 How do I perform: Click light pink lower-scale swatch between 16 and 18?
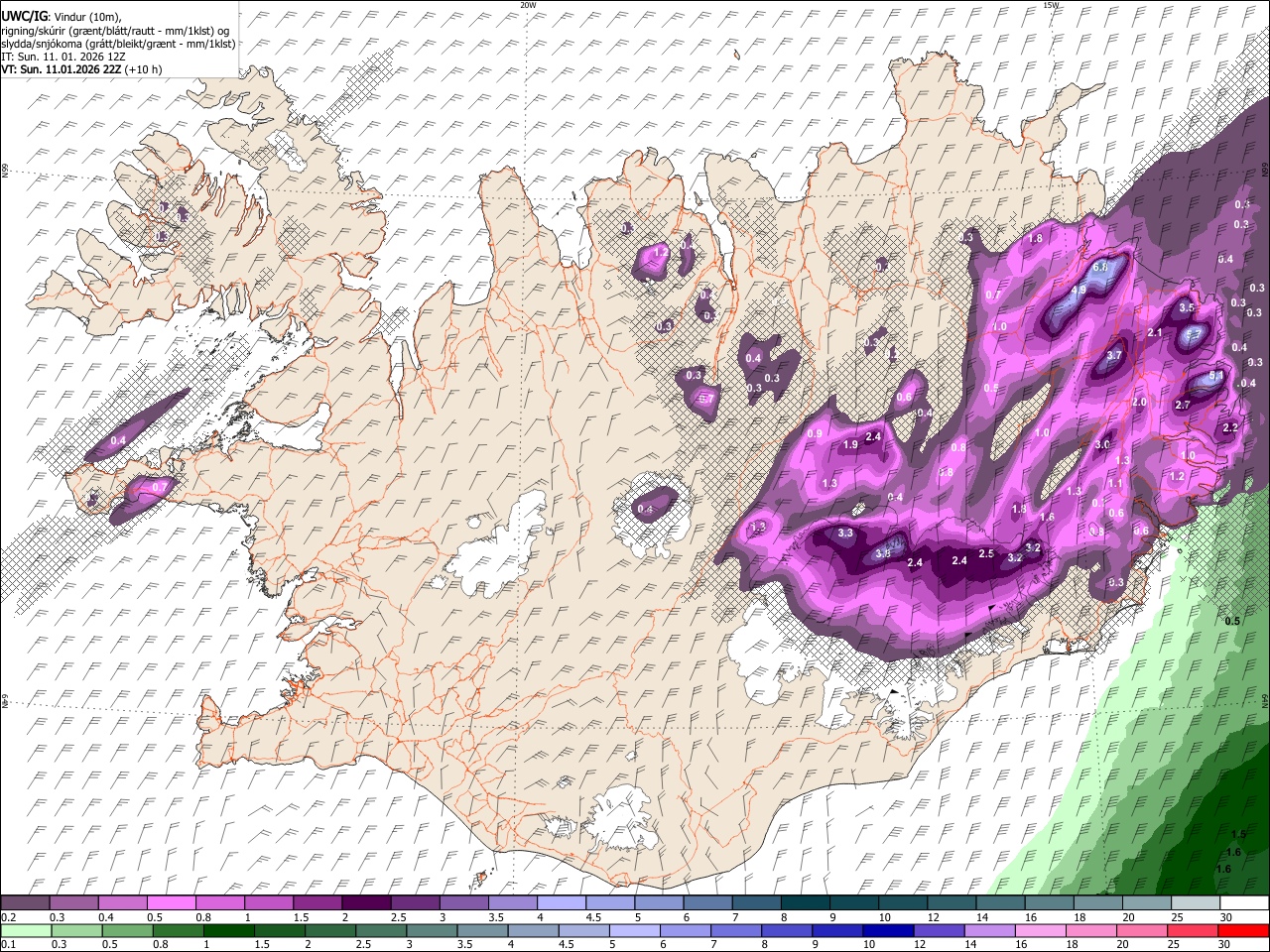point(1040,930)
